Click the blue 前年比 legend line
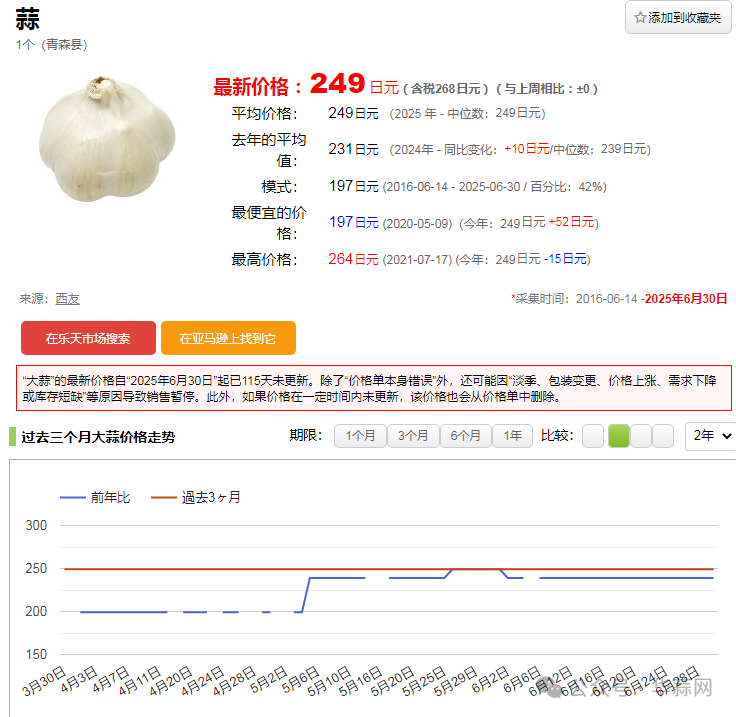 click(73, 497)
